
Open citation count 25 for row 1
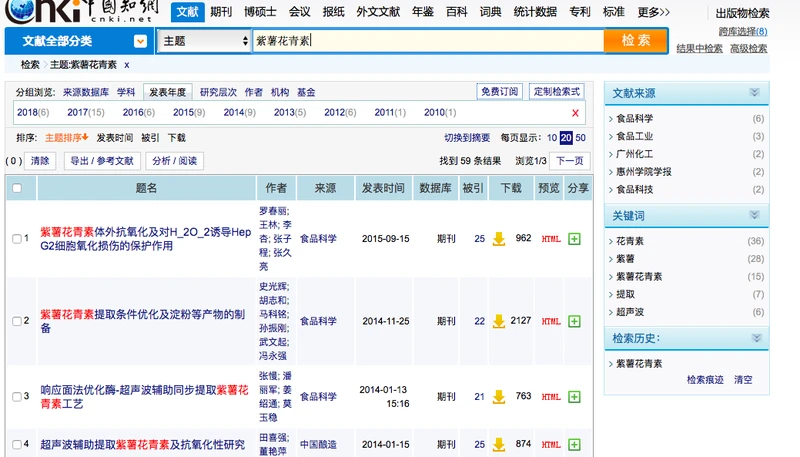pos(480,239)
